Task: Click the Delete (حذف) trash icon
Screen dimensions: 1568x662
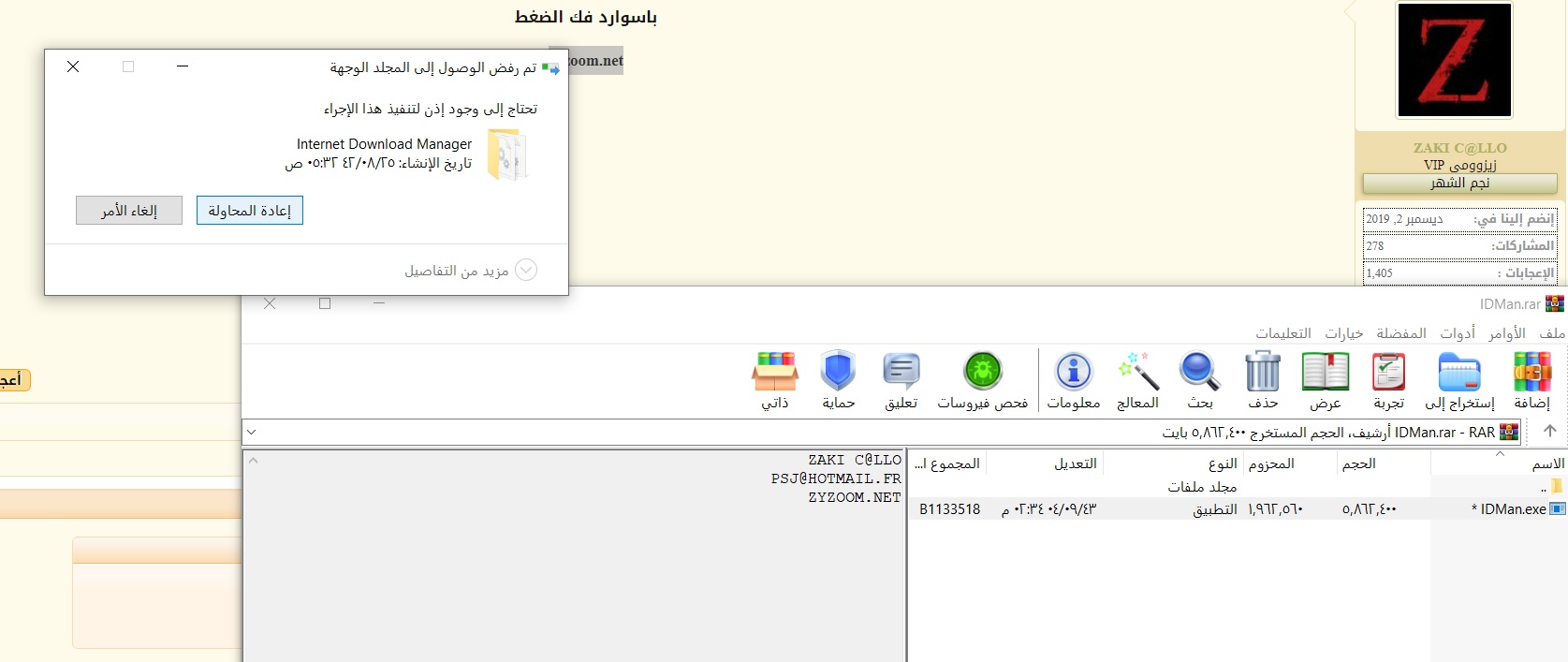Action: [x=1263, y=372]
